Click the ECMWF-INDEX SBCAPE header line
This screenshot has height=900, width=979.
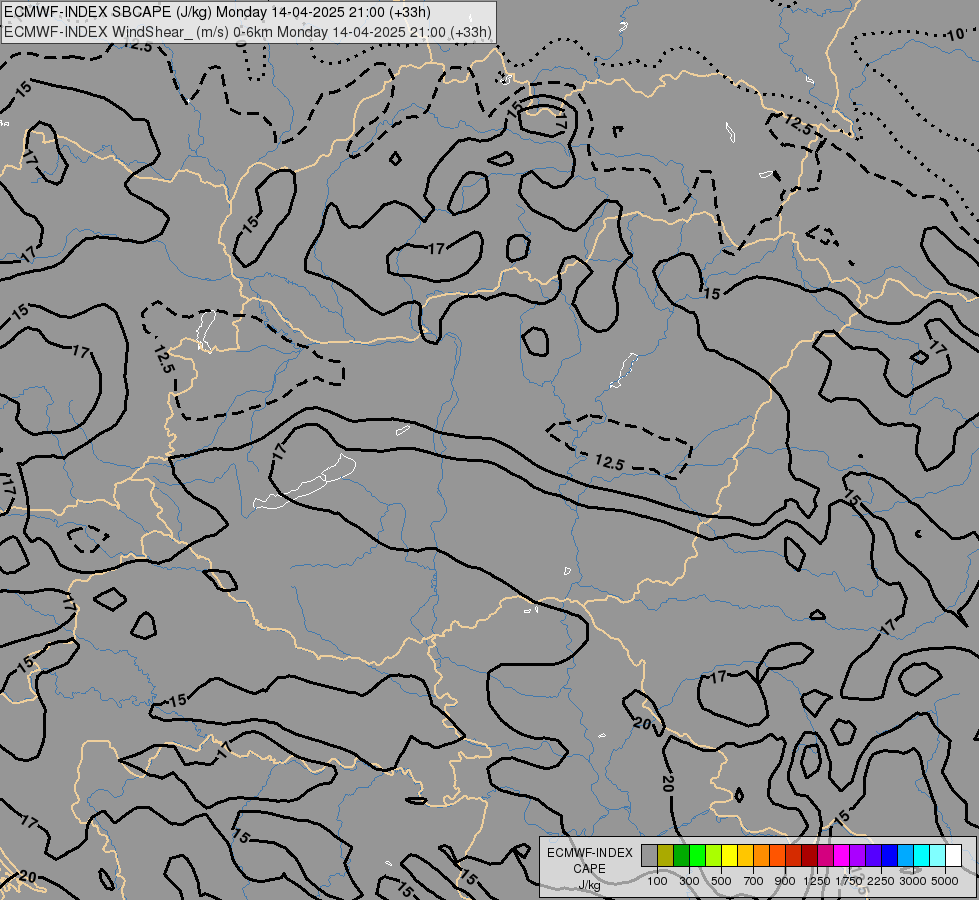tap(217, 12)
